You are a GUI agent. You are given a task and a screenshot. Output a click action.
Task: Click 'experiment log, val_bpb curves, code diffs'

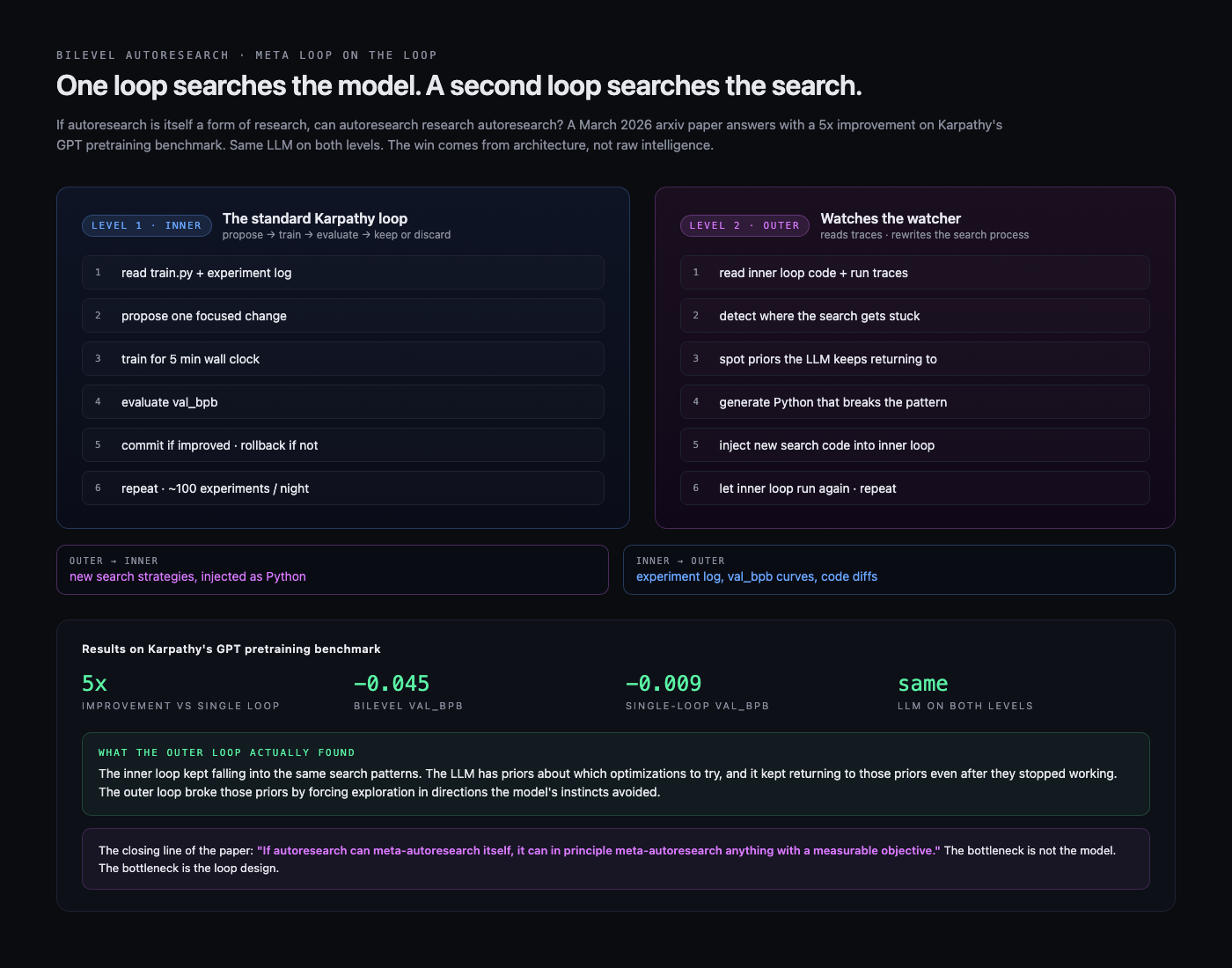(x=757, y=576)
